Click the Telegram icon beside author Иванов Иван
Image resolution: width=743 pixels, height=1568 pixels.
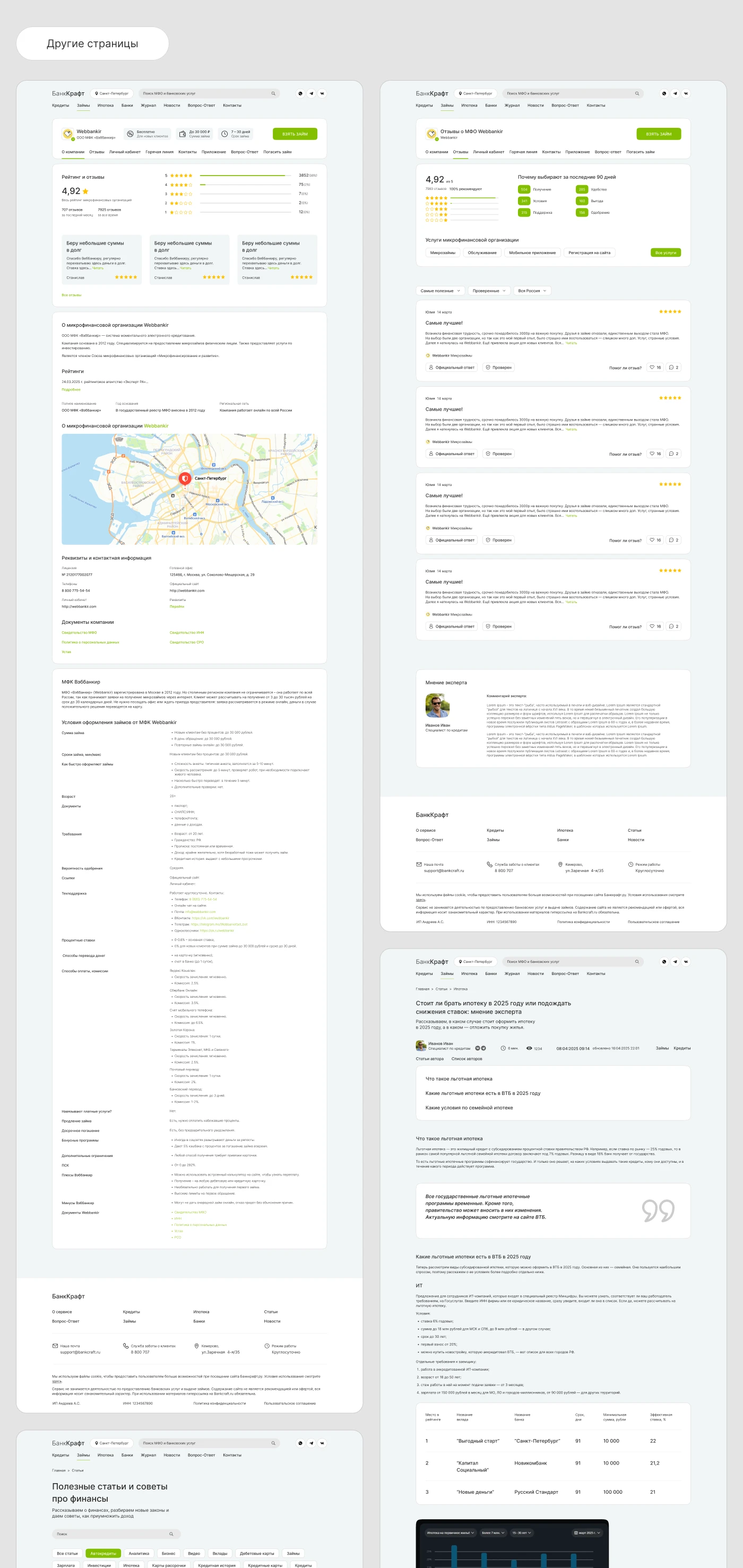[x=483, y=1048]
